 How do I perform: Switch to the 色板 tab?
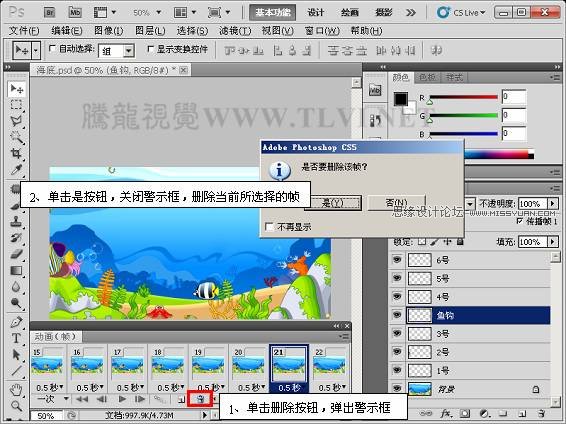(x=427, y=77)
